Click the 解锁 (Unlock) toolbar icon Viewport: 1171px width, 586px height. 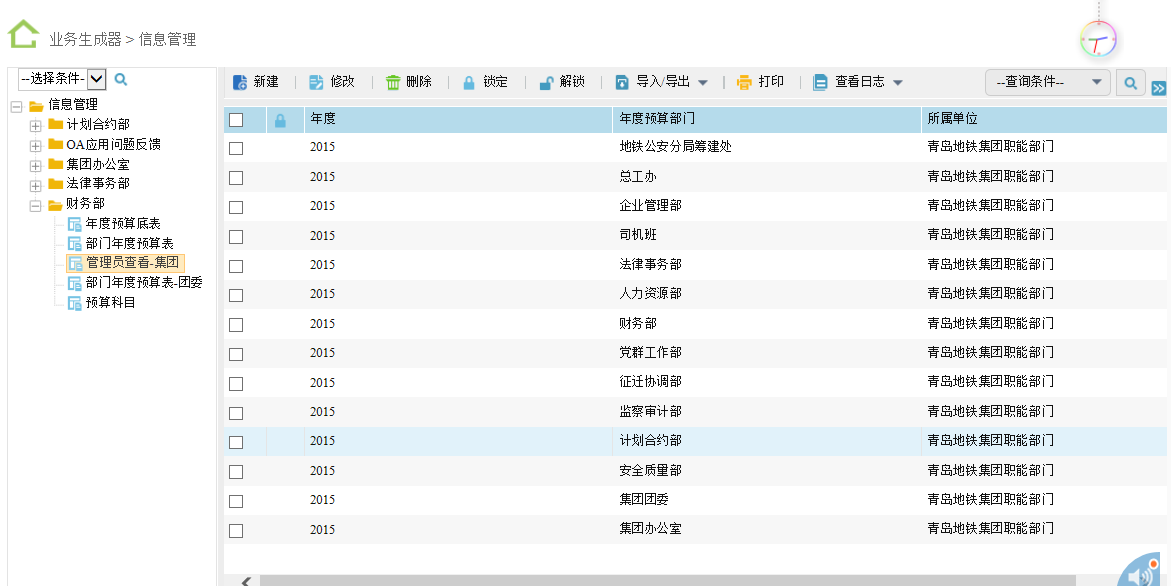(x=546, y=82)
